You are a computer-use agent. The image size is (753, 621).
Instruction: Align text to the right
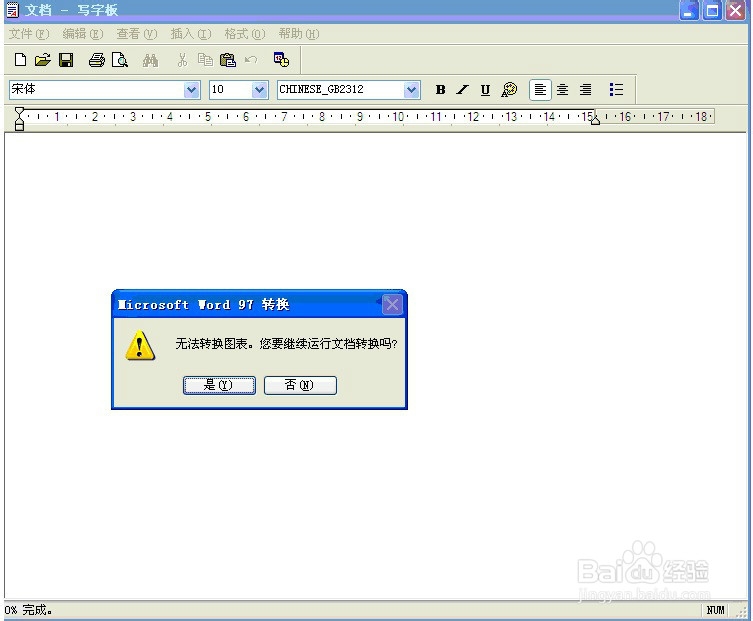click(x=585, y=90)
